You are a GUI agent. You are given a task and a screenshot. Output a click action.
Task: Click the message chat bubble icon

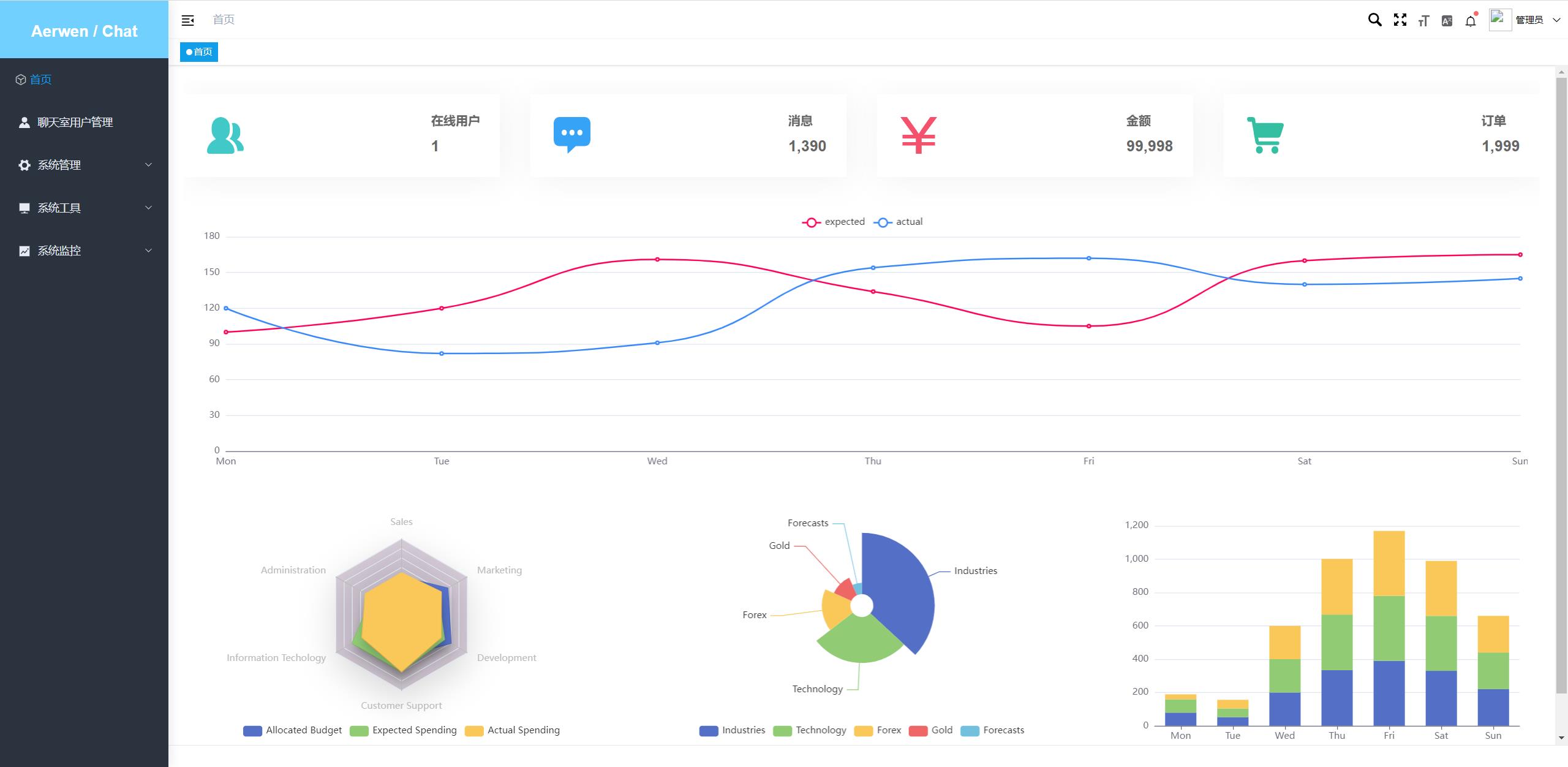click(x=572, y=135)
